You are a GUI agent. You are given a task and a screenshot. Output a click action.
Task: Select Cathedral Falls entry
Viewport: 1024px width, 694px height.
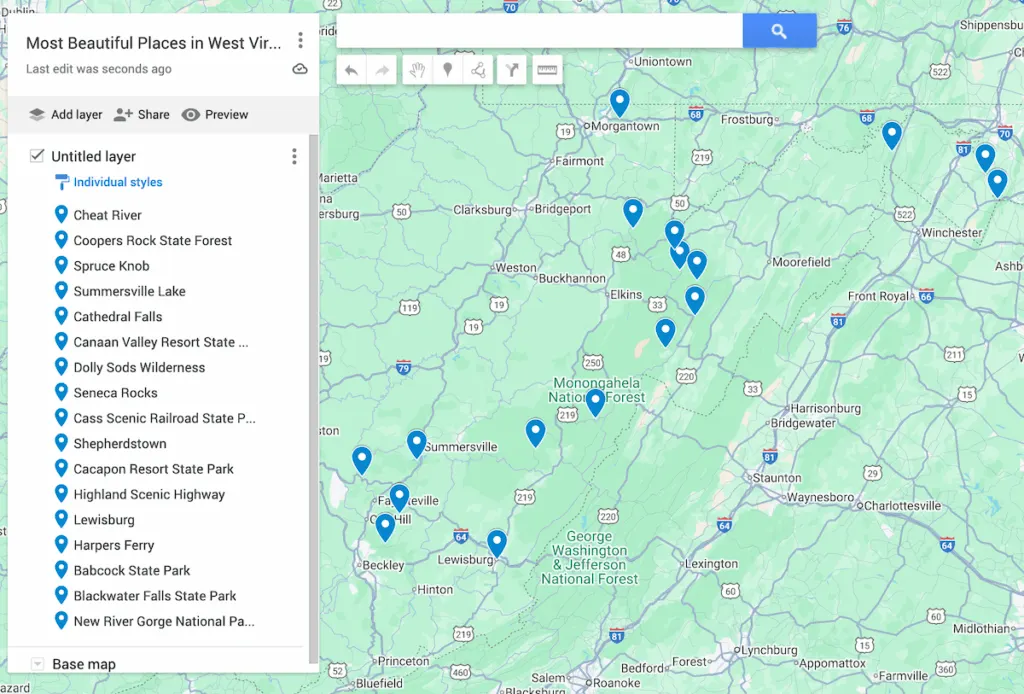(118, 317)
